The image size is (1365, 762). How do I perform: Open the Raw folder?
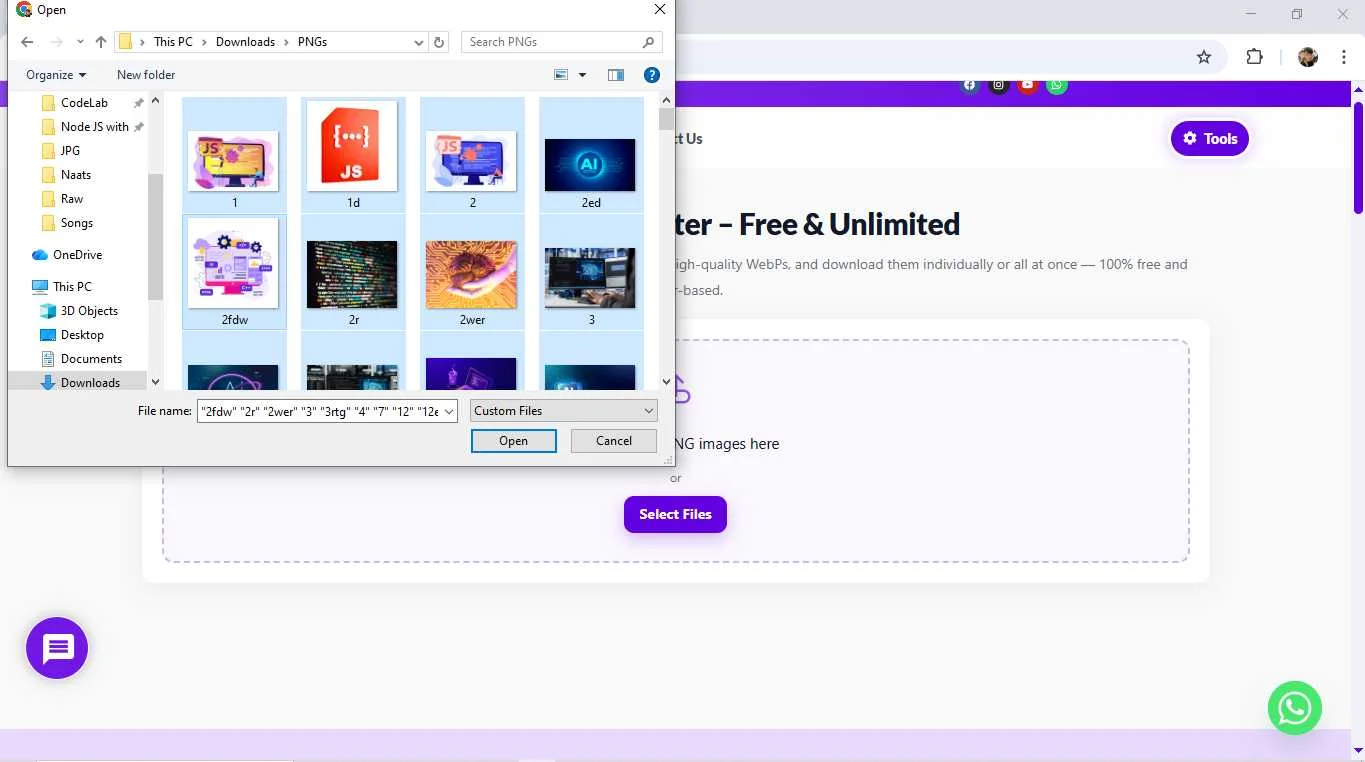pyautogui.click(x=72, y=199)
